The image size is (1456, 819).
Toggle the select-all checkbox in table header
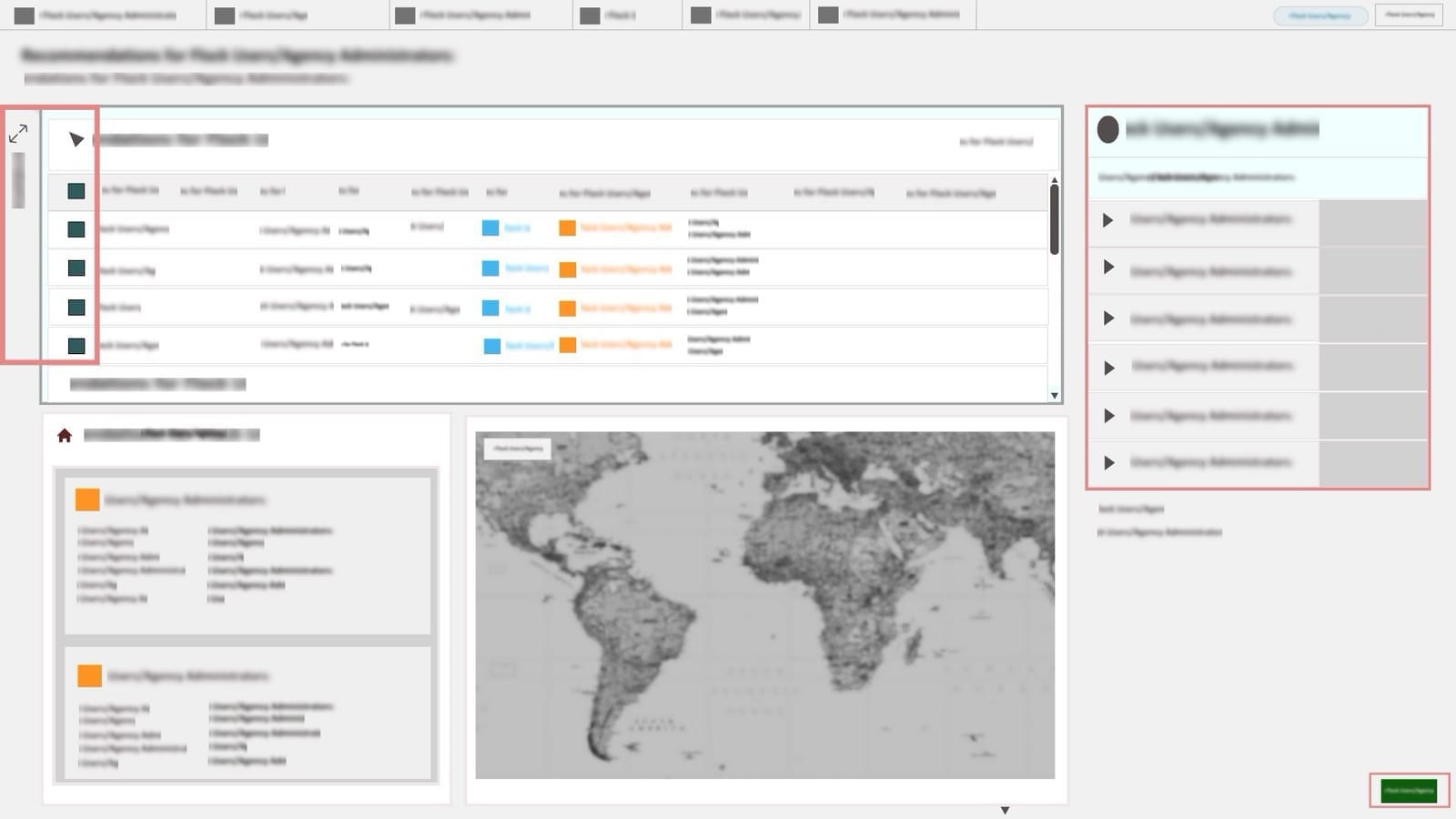click(76, 191)
